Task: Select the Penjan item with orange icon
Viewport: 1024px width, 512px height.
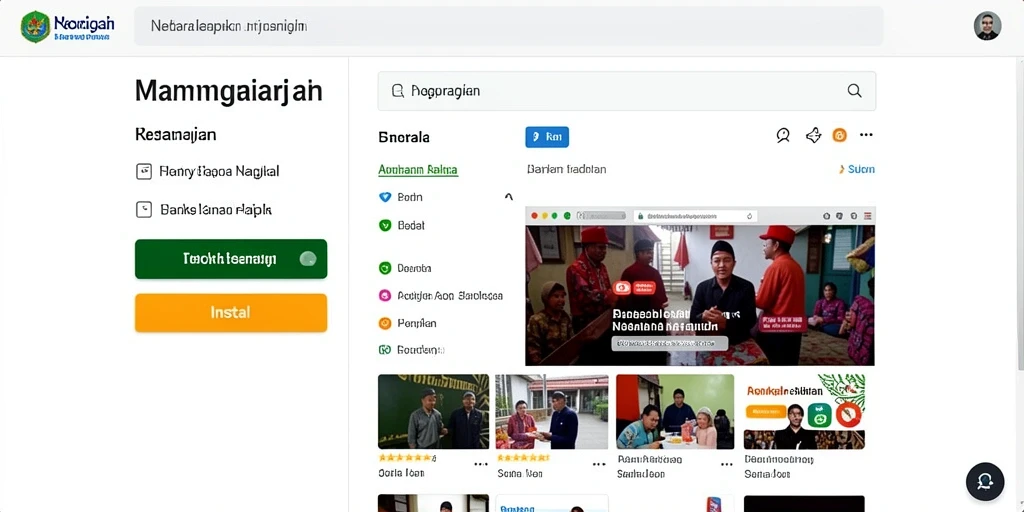Action: pyautogui.click(x=408, y=323)
